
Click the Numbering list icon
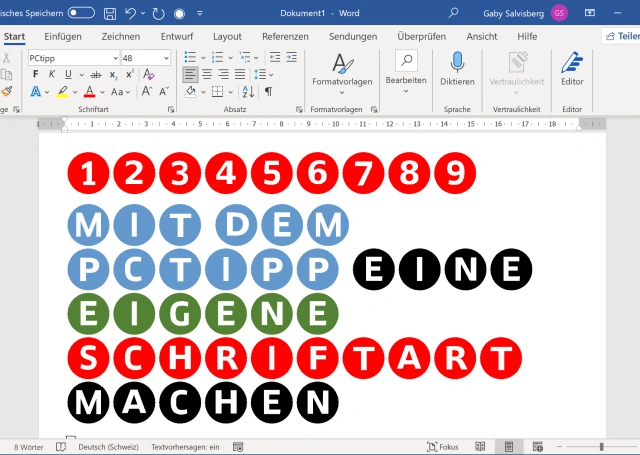point(218,58)
